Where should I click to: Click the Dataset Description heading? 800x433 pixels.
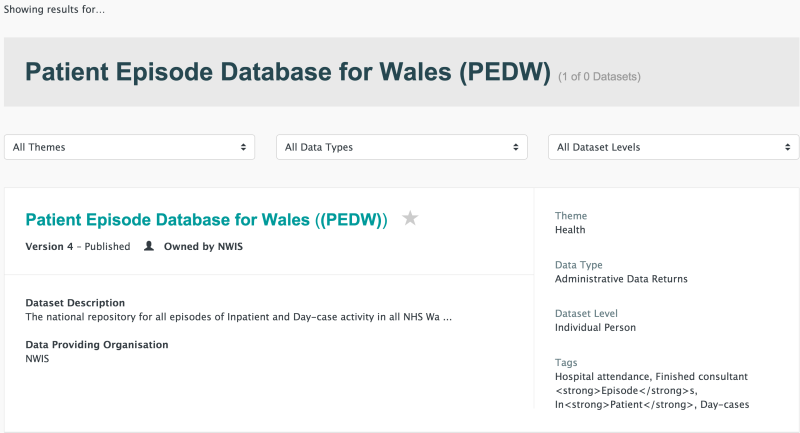pyautogui.click(x=75, y=303)
